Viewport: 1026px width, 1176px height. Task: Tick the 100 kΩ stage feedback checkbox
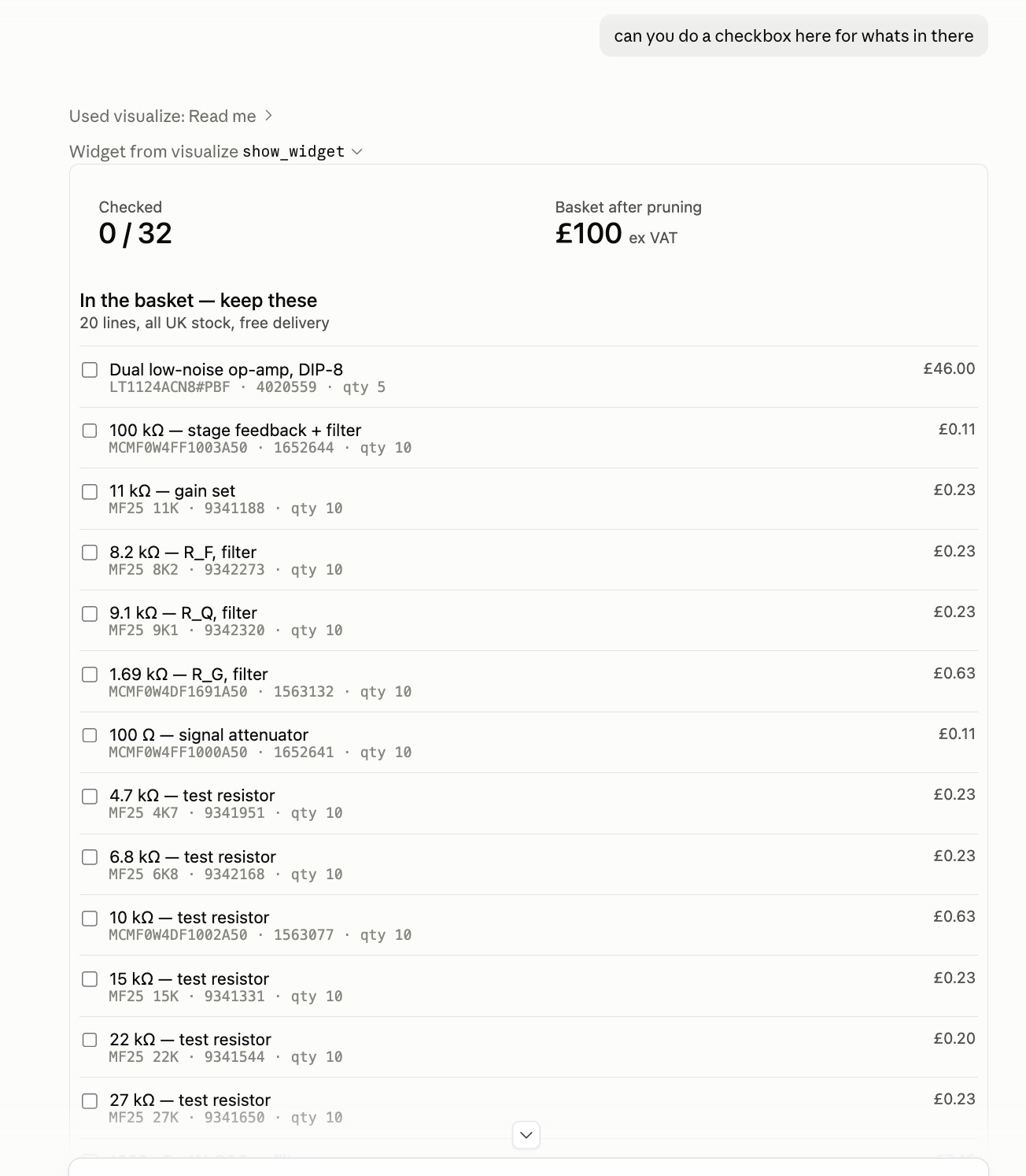pos(90,431)
